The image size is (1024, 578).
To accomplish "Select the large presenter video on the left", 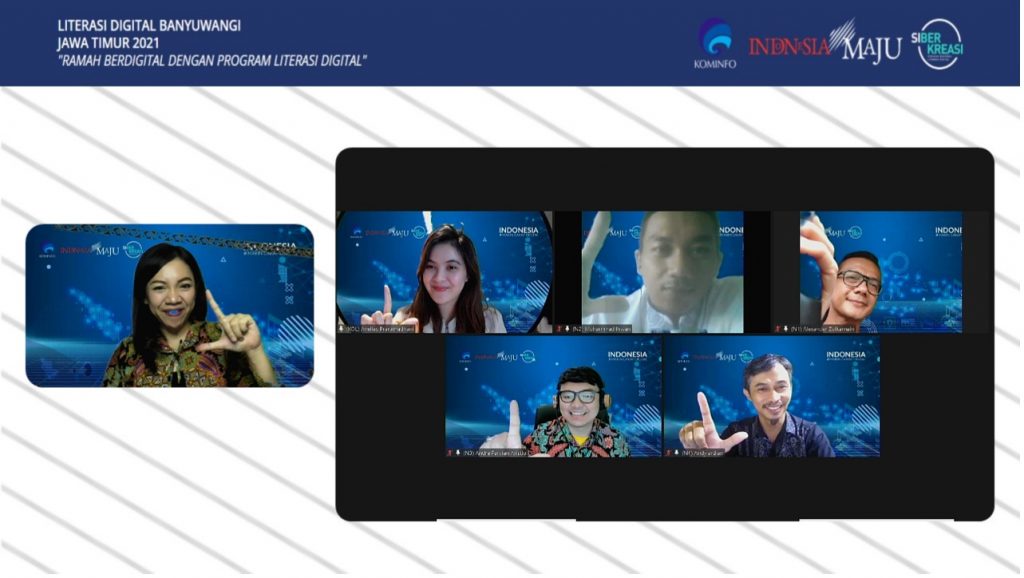I will (x=169, y=305).
